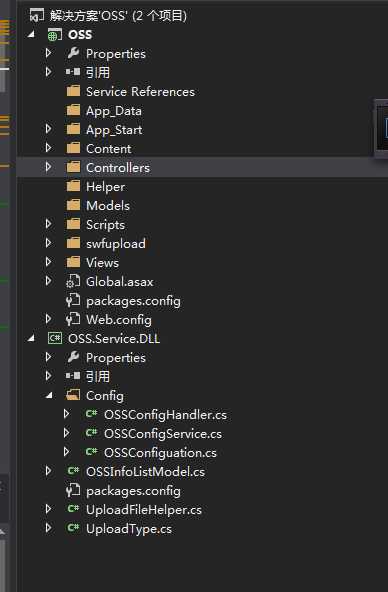
Task: Click the C# icon of OSSConfiguation.cs
Action: 92,452
